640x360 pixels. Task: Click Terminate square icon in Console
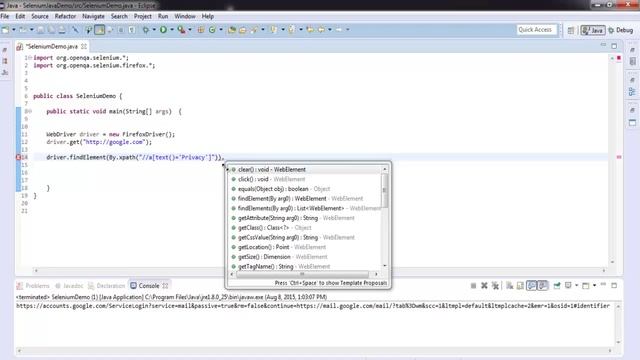tap(473, 286)
